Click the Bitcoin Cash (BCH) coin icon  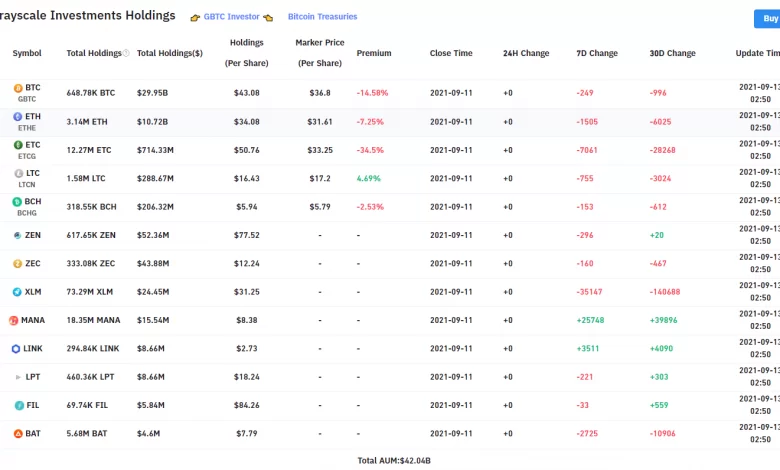click(17, 202)
